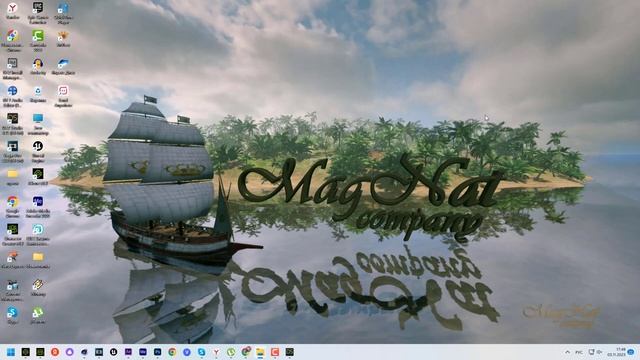Screen dimensions: 640x360
Task: Open the green phone-icon app in the taskbar
Action: tap(231, 352)
